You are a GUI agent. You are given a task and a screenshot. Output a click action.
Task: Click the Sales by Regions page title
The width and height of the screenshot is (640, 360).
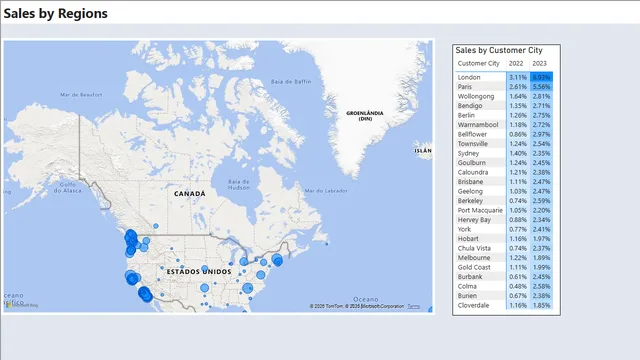56,13
